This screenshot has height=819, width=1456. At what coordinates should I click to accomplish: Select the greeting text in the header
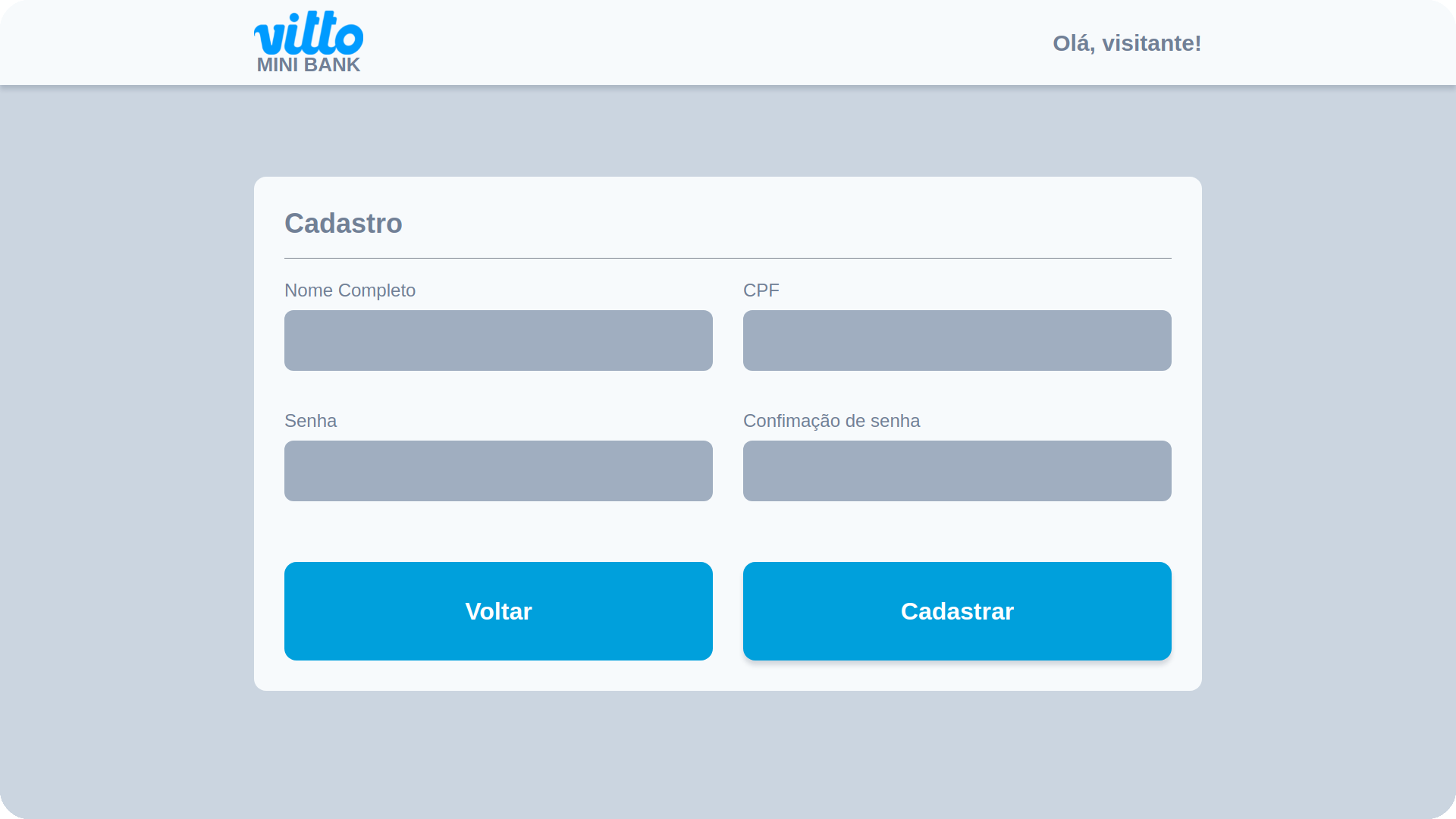coord(1126,43)
